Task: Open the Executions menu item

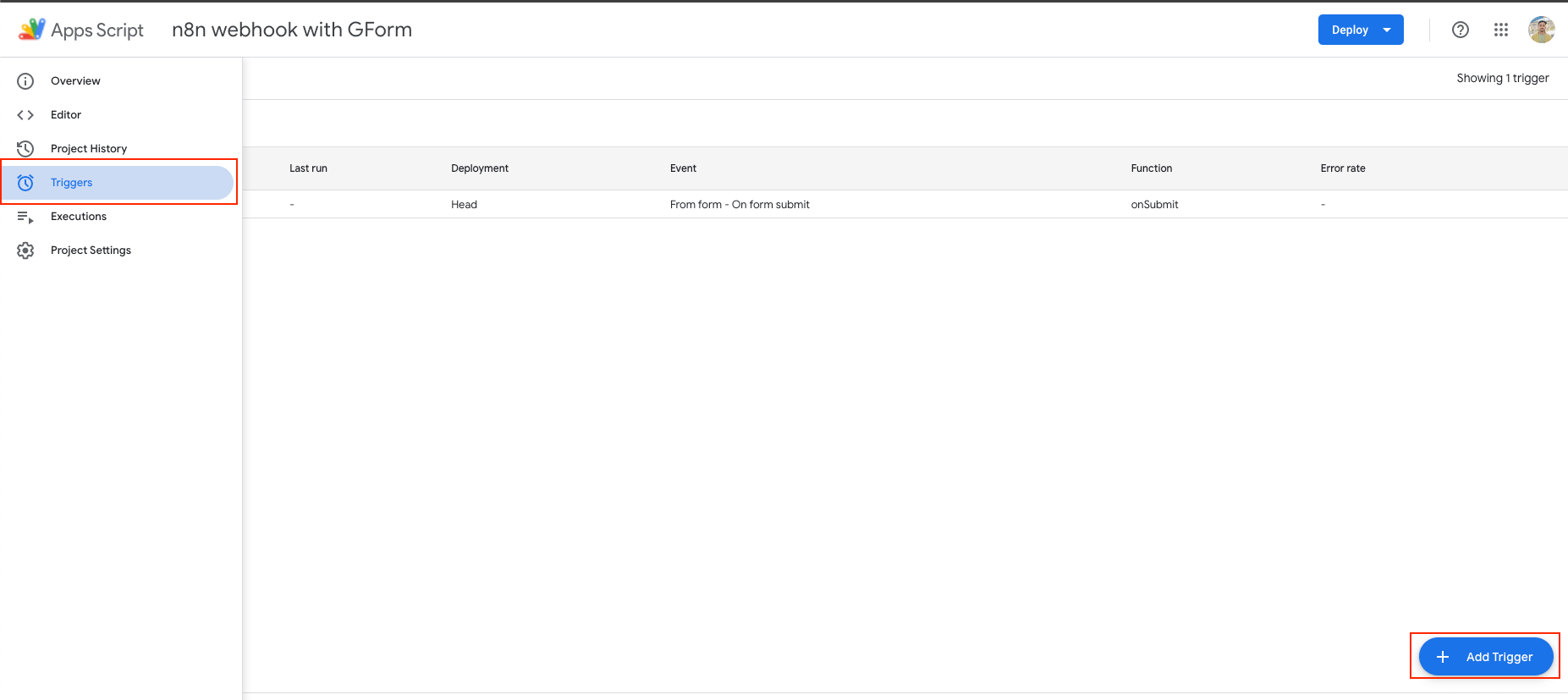Action: 117,217
